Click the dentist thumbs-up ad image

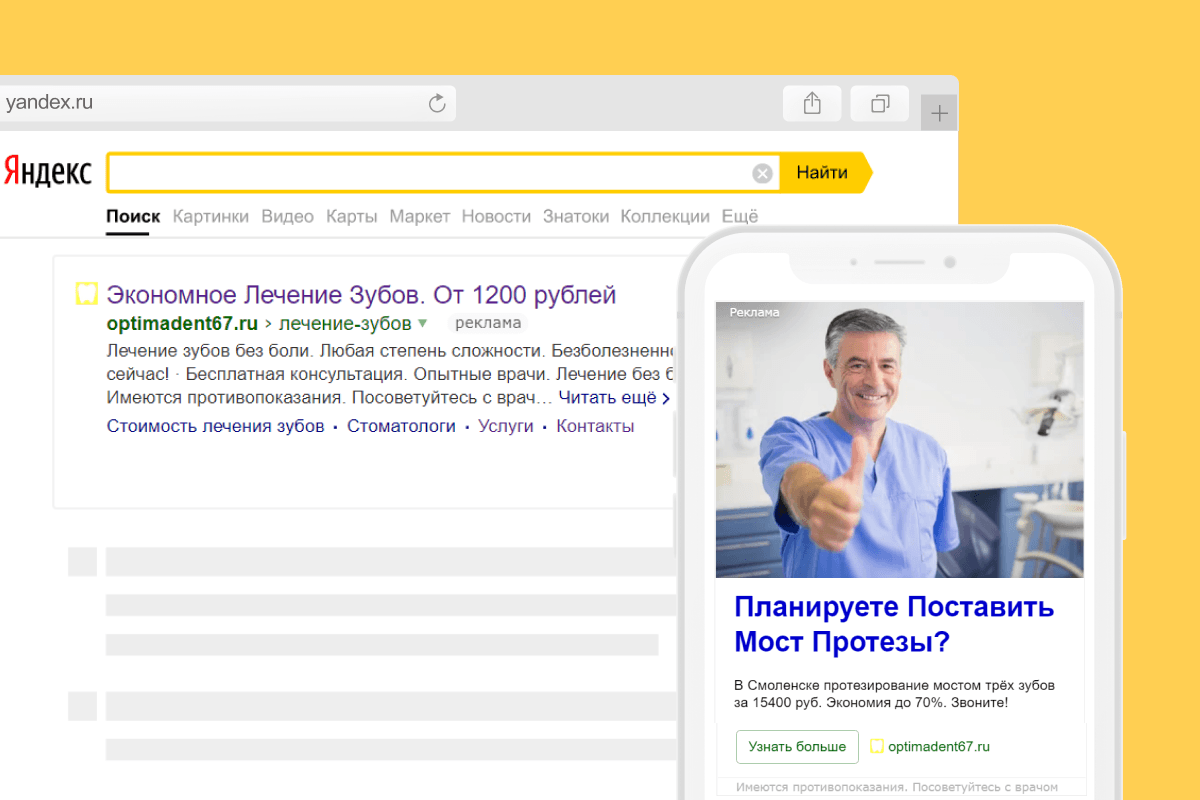(899, 440)
